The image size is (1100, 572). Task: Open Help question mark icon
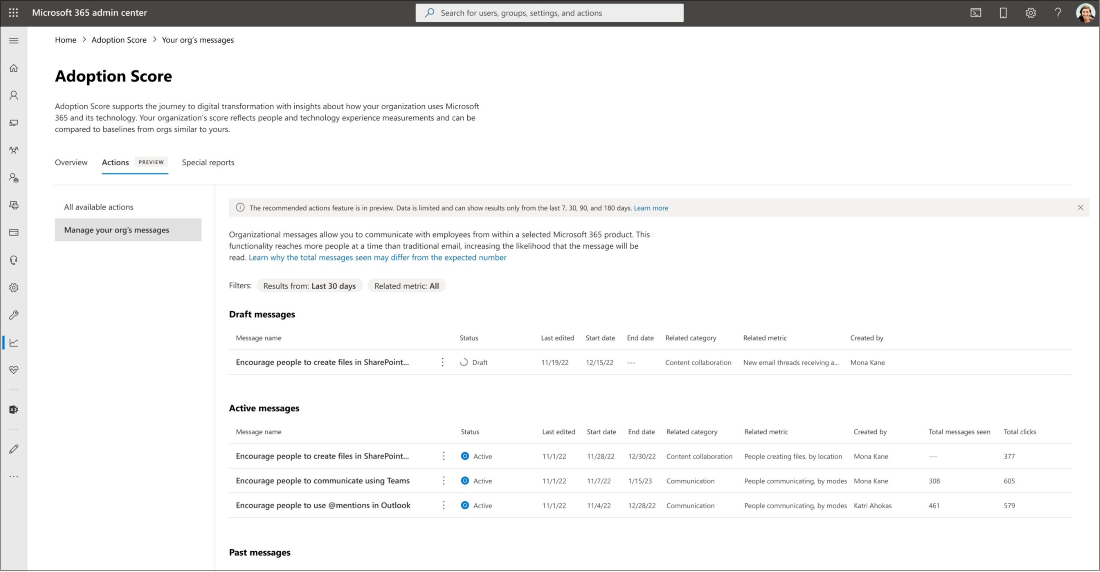point(1058,13)
